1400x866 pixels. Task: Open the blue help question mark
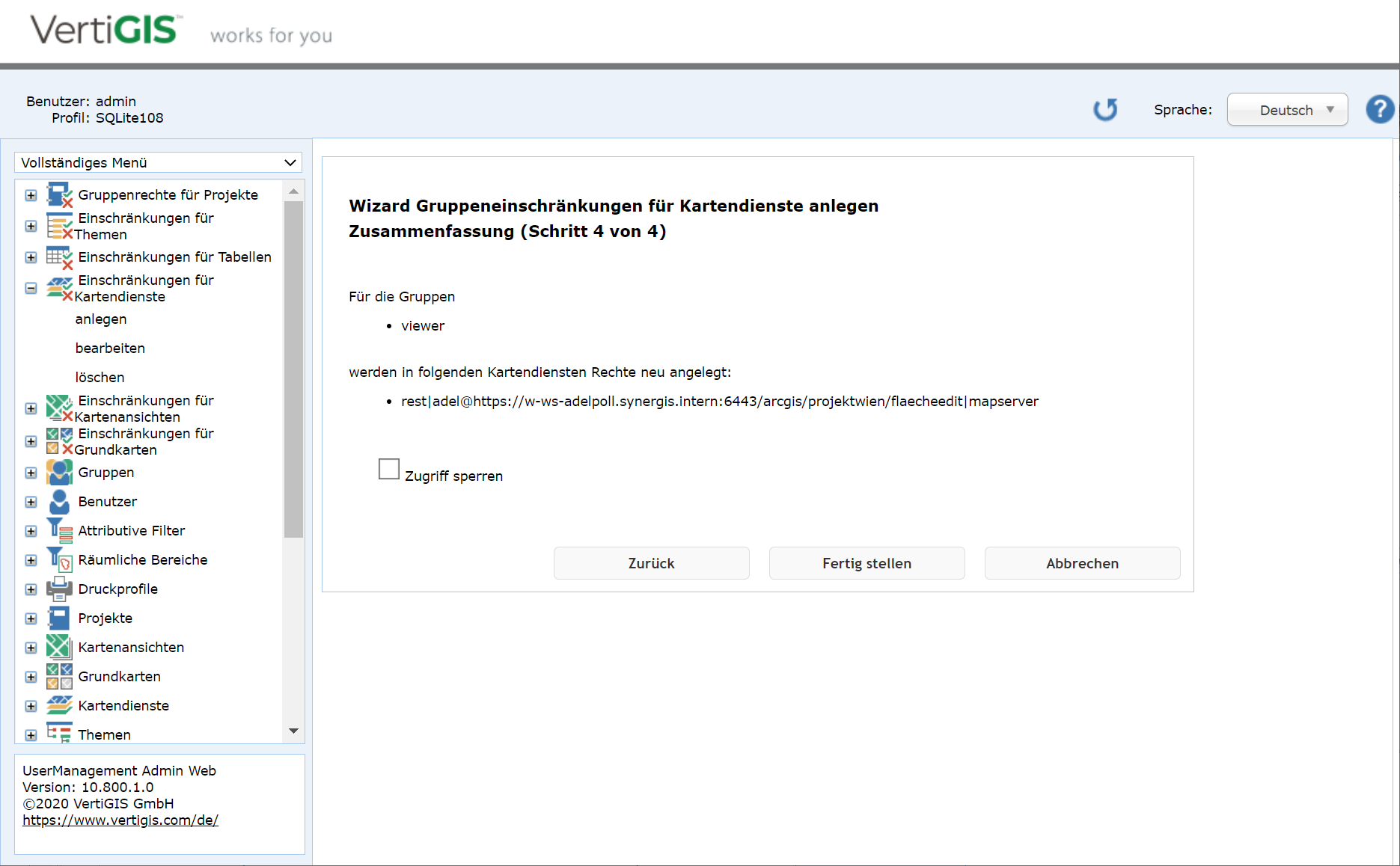1380,110
